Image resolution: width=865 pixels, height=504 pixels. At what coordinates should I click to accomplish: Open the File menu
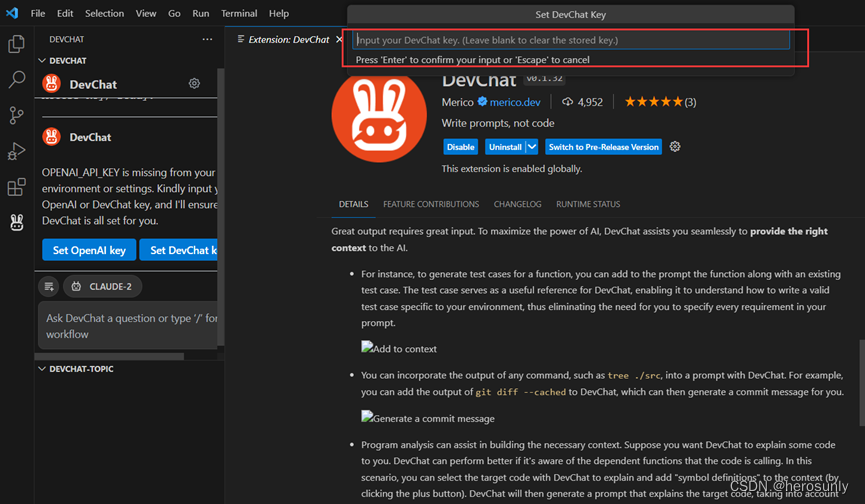click(x=38, y=13)
